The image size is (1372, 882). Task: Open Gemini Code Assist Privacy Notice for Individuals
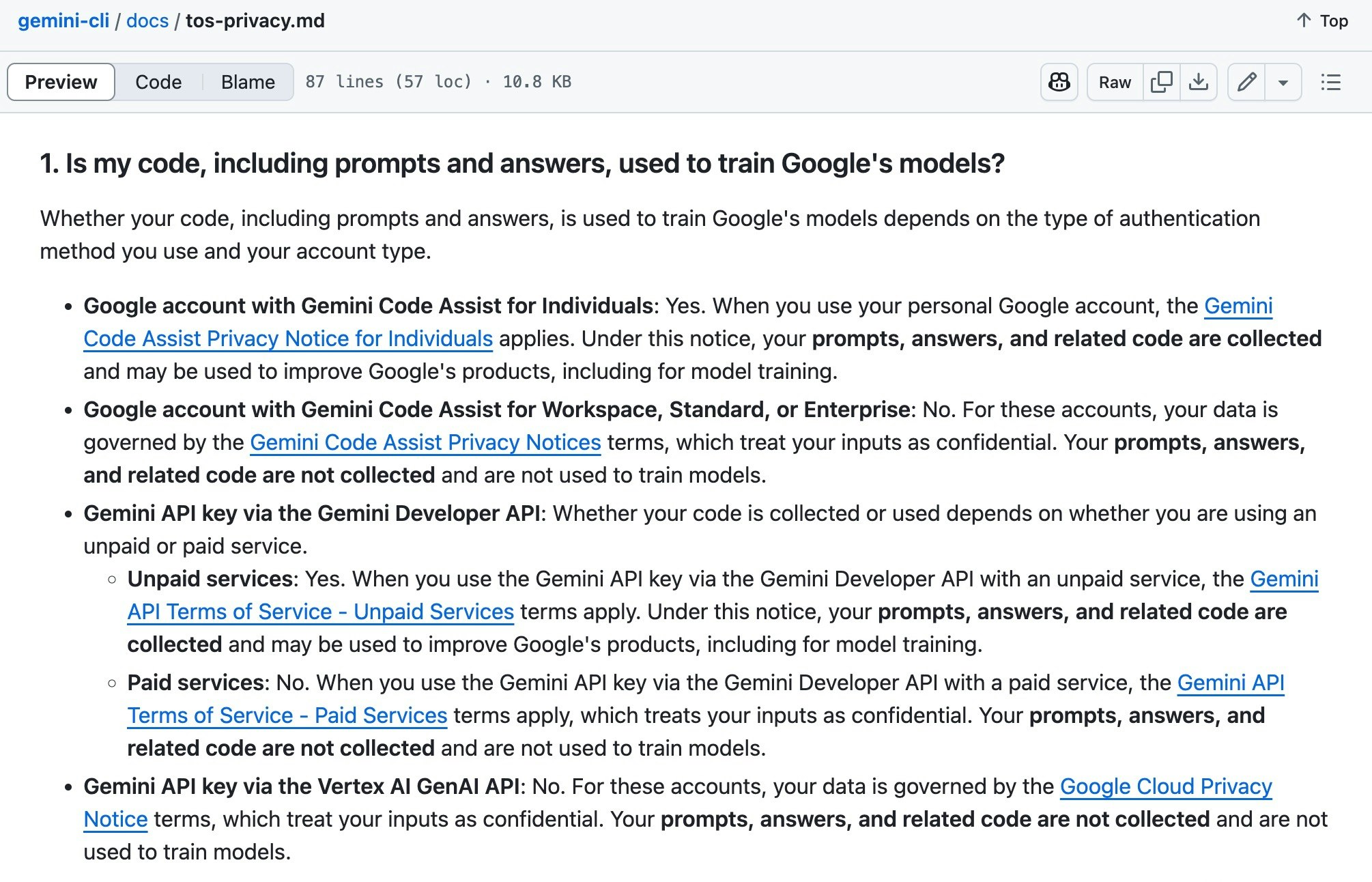(288, 339)
